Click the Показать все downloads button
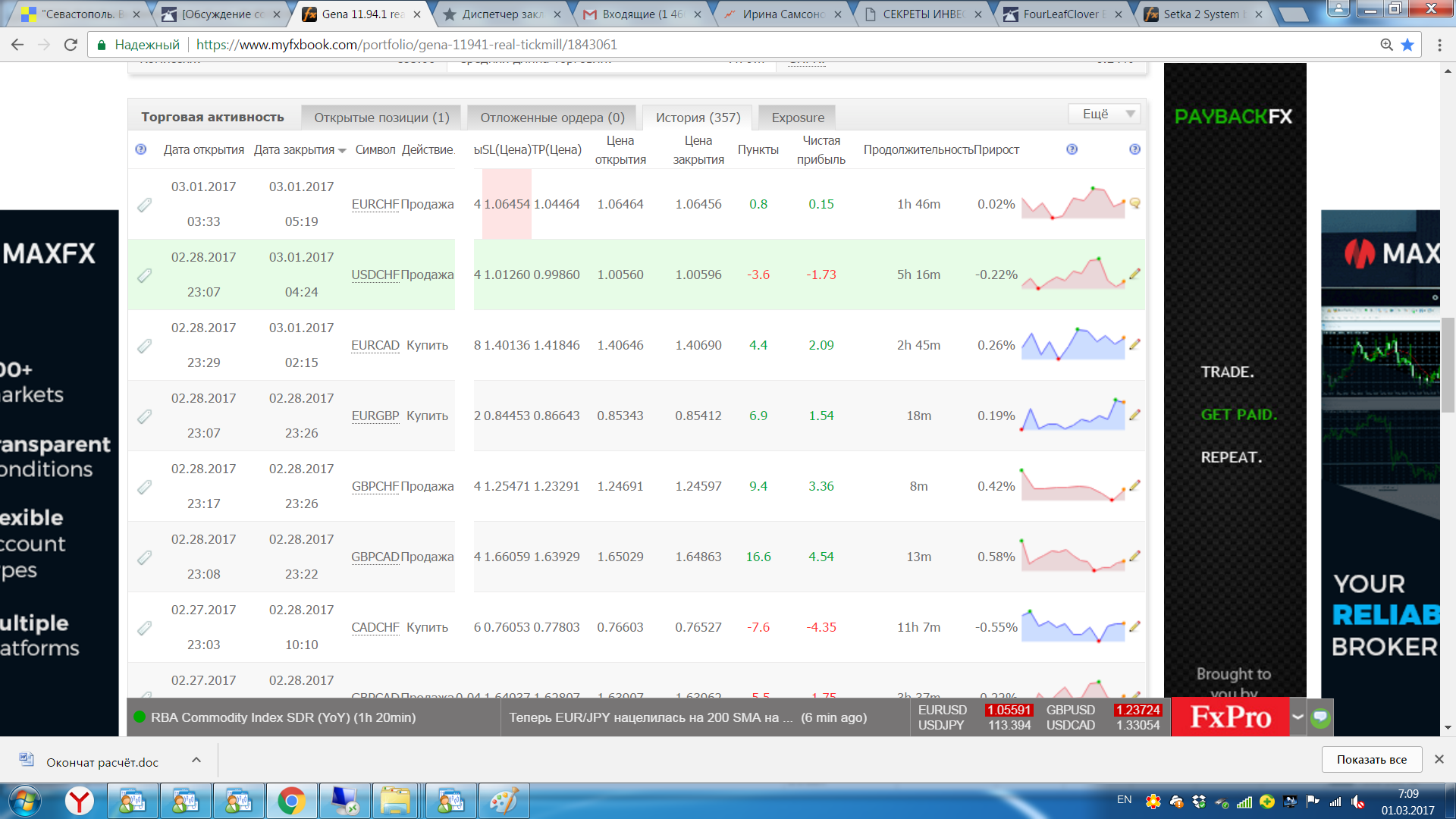This screenshot has width=1456, height=819. [1371, 759]
